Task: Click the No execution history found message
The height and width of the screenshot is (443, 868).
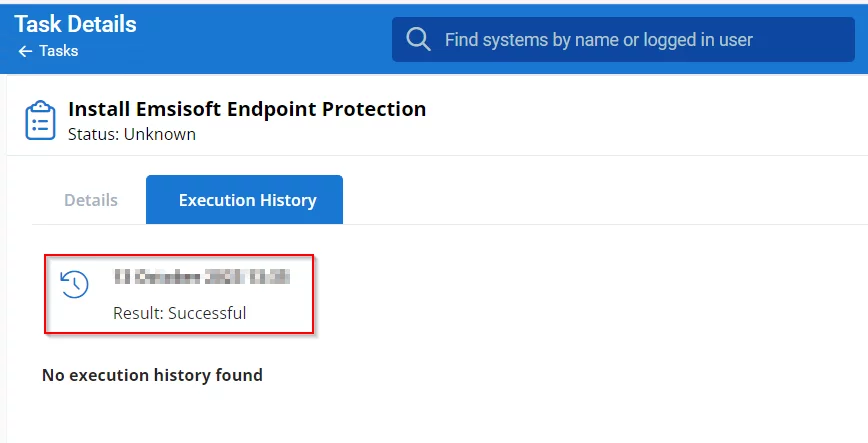Action: point(152,376)
